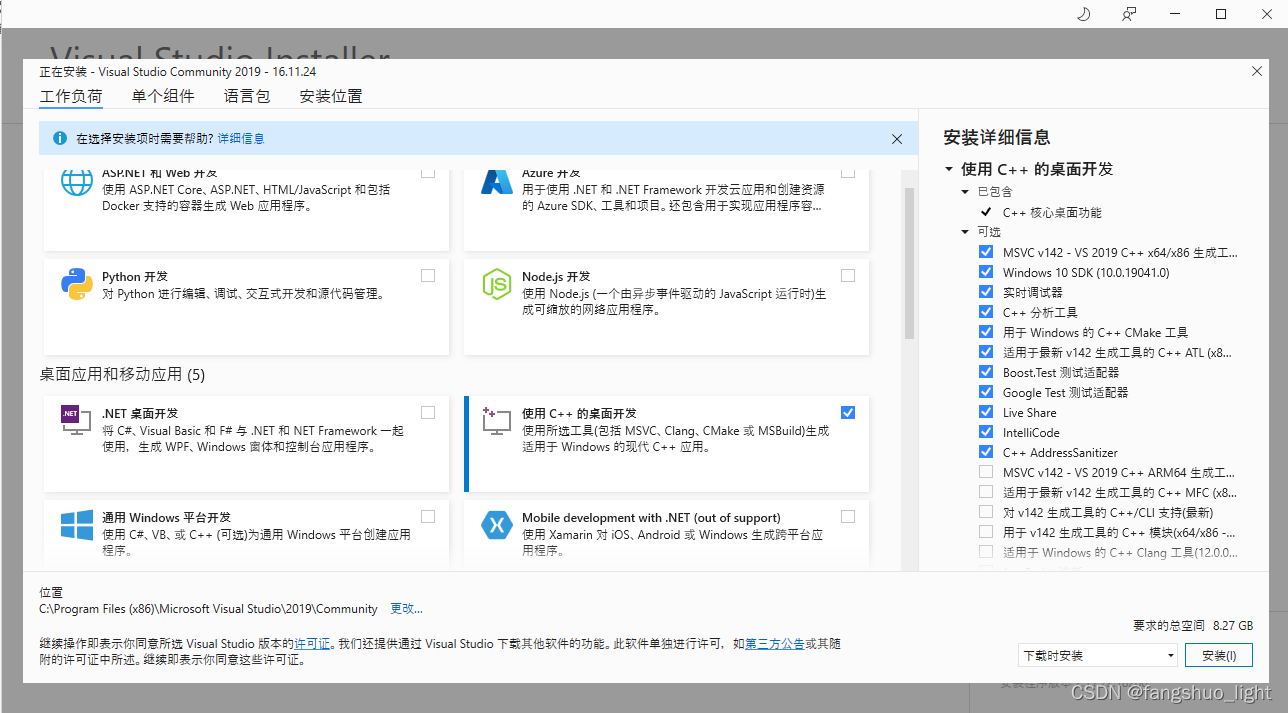Switch to the 安装位置 (Install locations) tab
This screenshot has width=1288, height=713.
(x=331, y=97)
